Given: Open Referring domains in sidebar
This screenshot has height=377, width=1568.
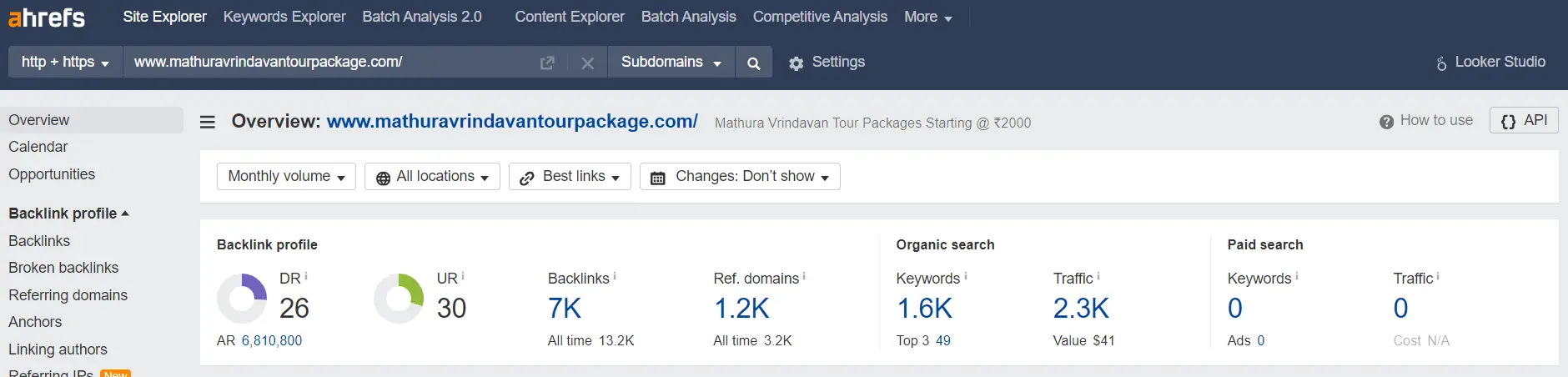Looking at the screenshot, I should (x=68, y=295).
